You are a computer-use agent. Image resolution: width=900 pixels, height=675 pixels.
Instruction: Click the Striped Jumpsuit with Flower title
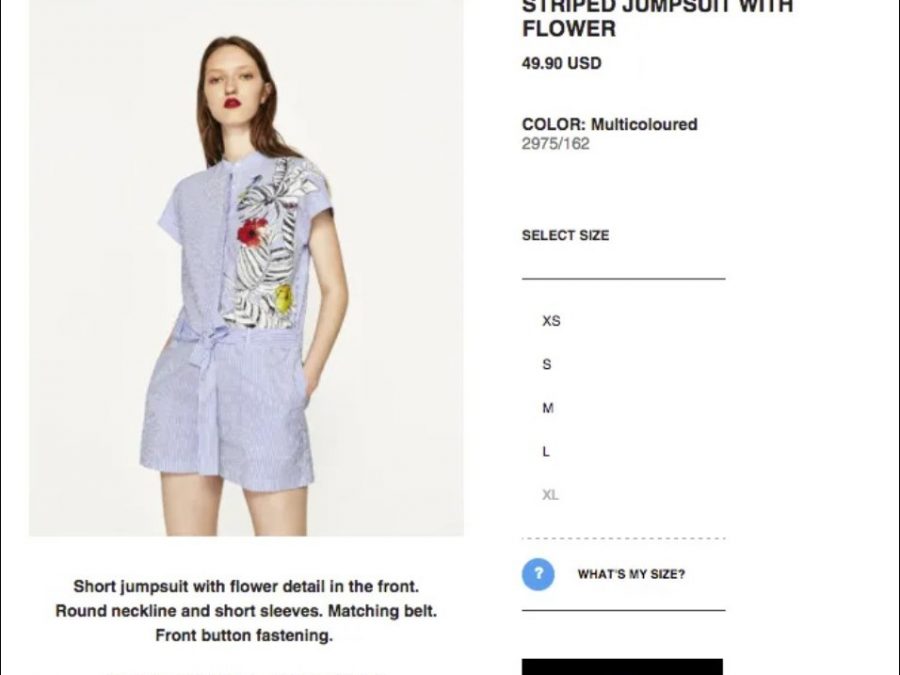click(x=657, y=18)
